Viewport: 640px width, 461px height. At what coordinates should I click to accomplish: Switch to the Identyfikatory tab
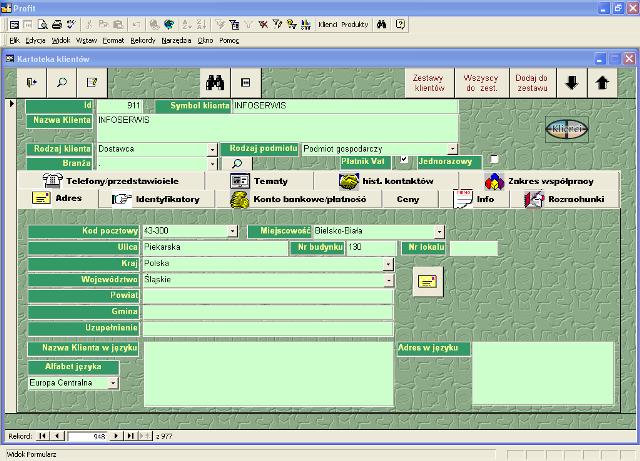pyautogui.click(x=156, y=199)
